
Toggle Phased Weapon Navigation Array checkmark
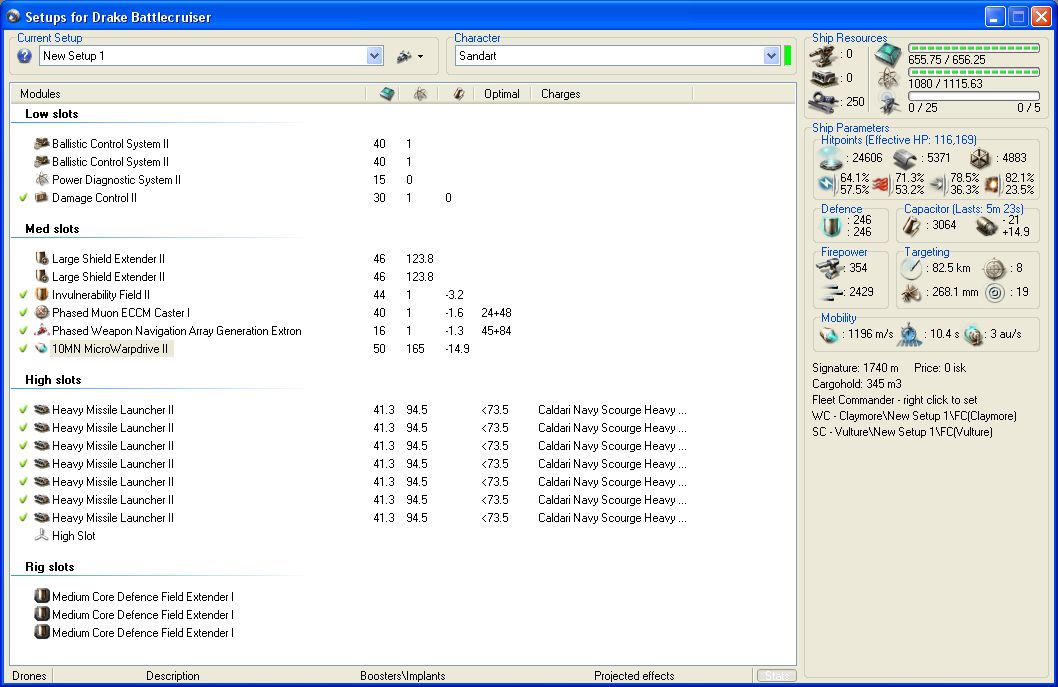coord(24,331)
